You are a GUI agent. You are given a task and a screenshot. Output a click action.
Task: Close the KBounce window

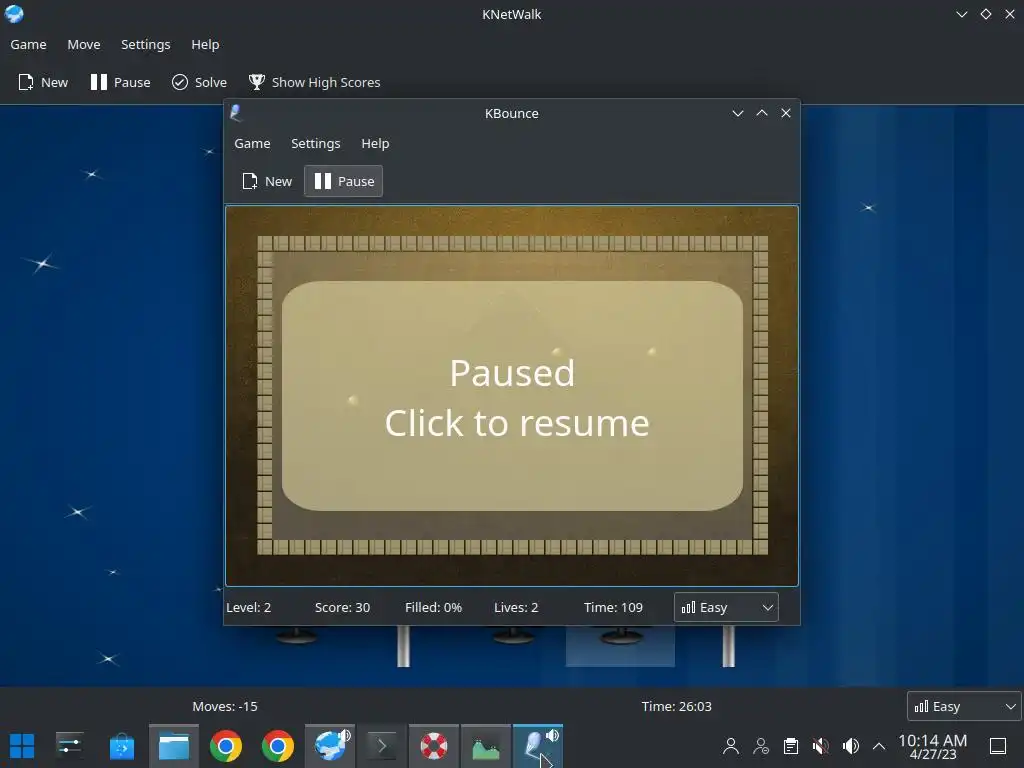[786, 113]
